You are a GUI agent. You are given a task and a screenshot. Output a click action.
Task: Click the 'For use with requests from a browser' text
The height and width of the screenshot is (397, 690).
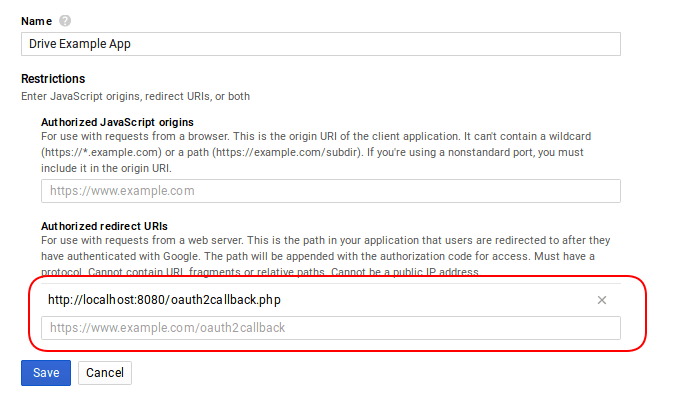pyautogui.click(x=135, y=136)
